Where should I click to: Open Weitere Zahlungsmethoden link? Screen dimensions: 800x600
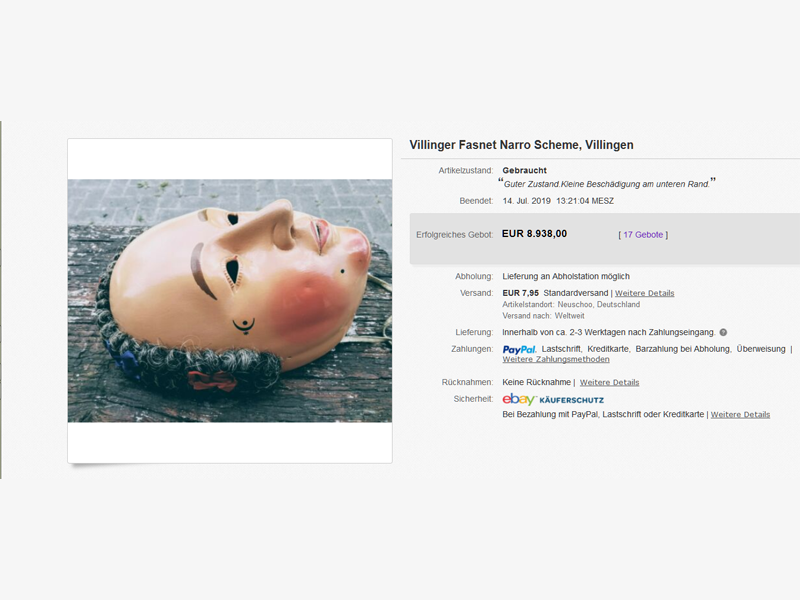(556, 359)
